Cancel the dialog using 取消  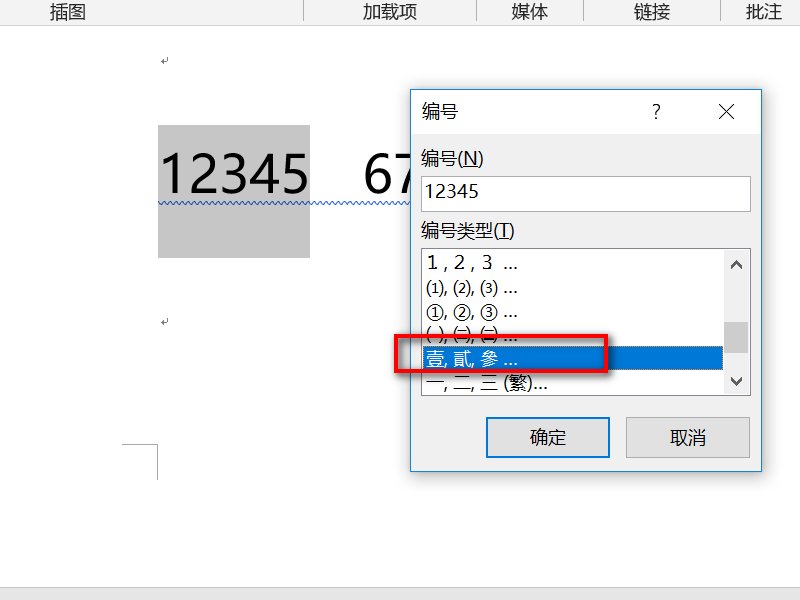688,437
